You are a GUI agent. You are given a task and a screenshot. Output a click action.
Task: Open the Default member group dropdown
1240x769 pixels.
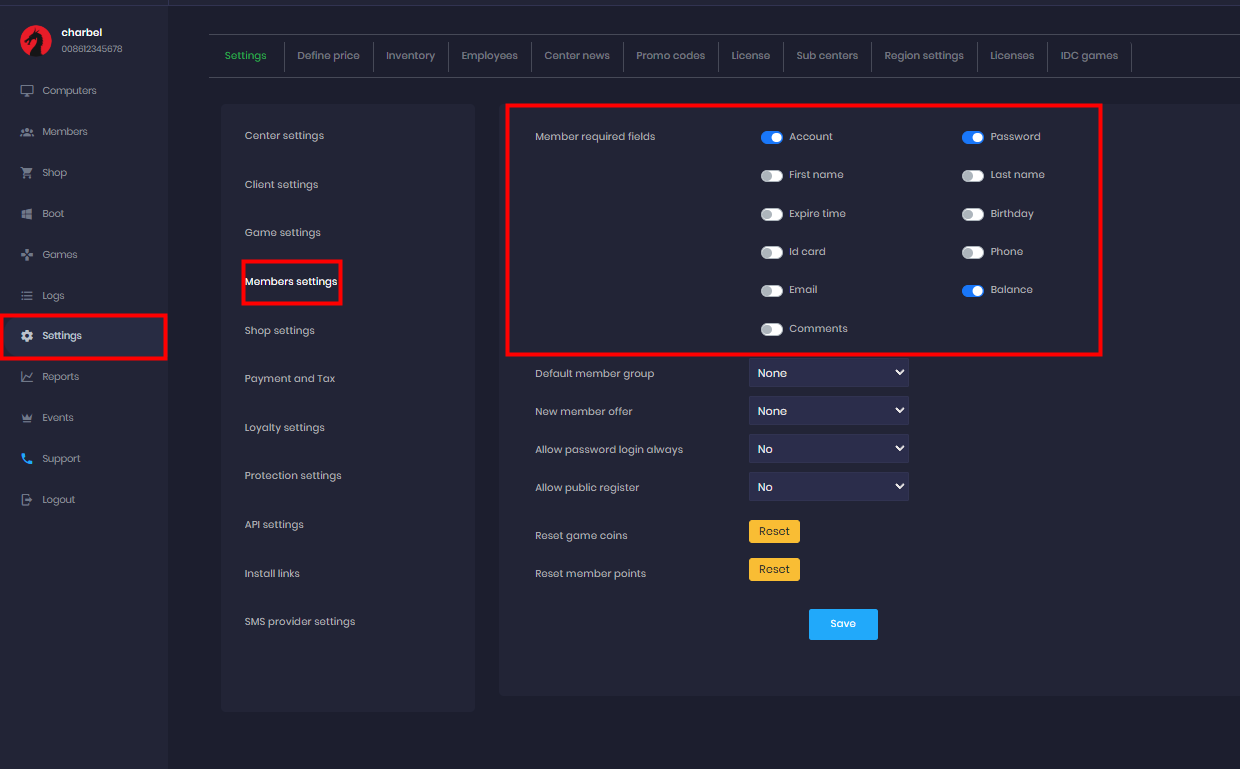tap(828, 373)
